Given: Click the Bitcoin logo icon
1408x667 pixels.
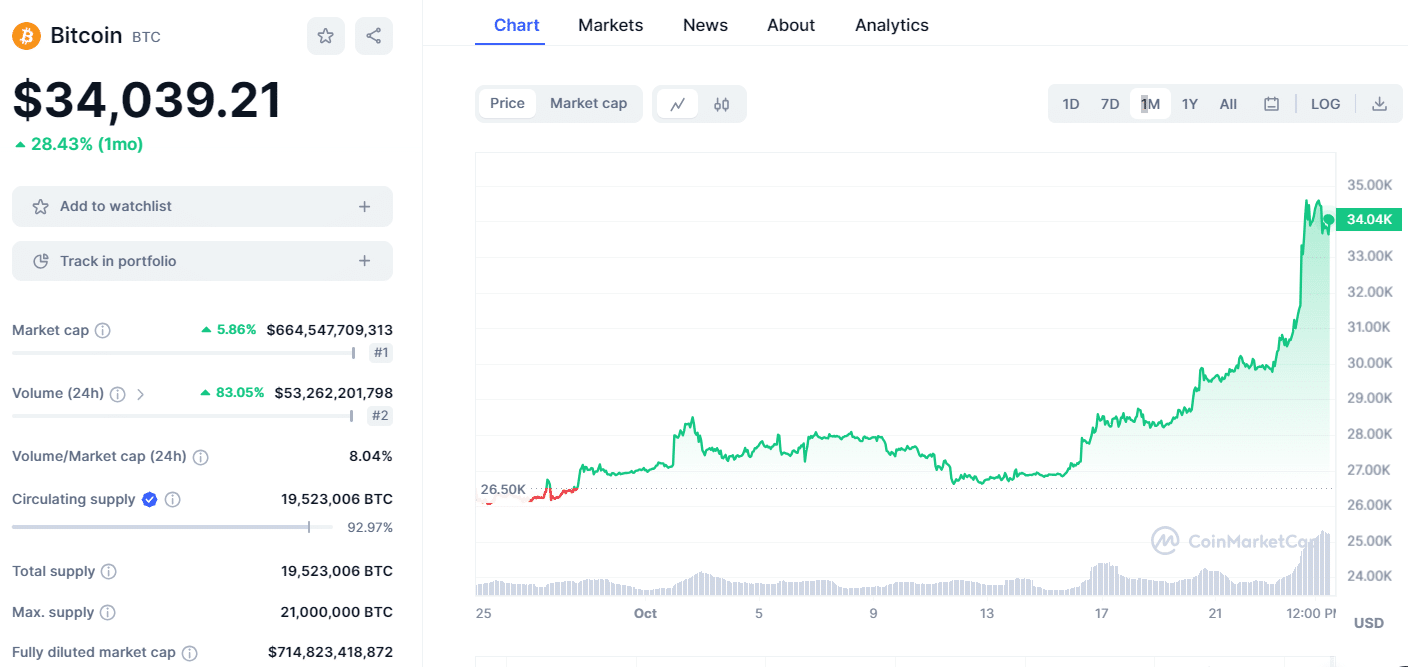Looking at the screenshot, I should [x=26, y=36].
